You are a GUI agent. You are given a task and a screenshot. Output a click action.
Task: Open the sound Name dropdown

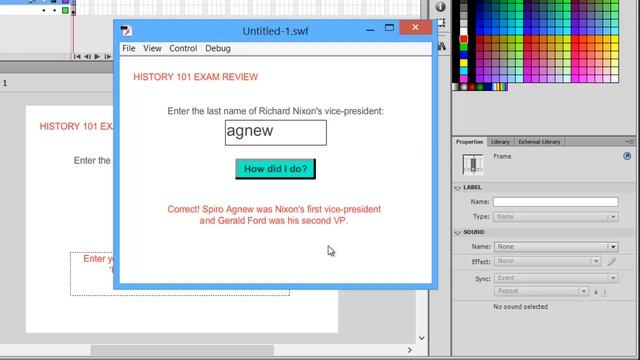(x=556, y=247)
